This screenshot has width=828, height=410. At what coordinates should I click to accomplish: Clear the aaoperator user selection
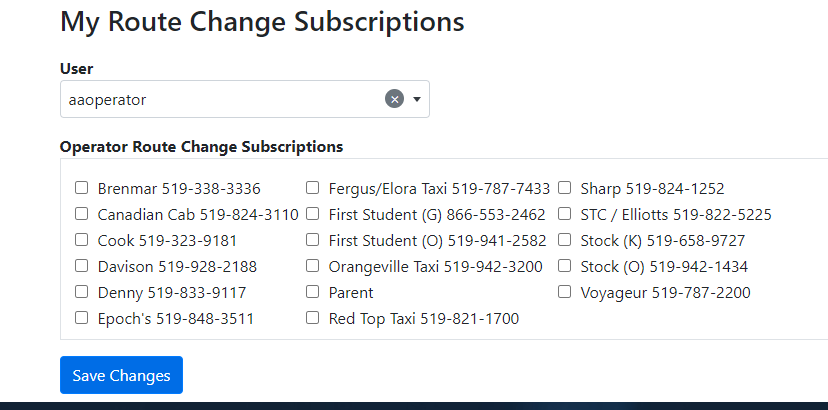point(394,99)
